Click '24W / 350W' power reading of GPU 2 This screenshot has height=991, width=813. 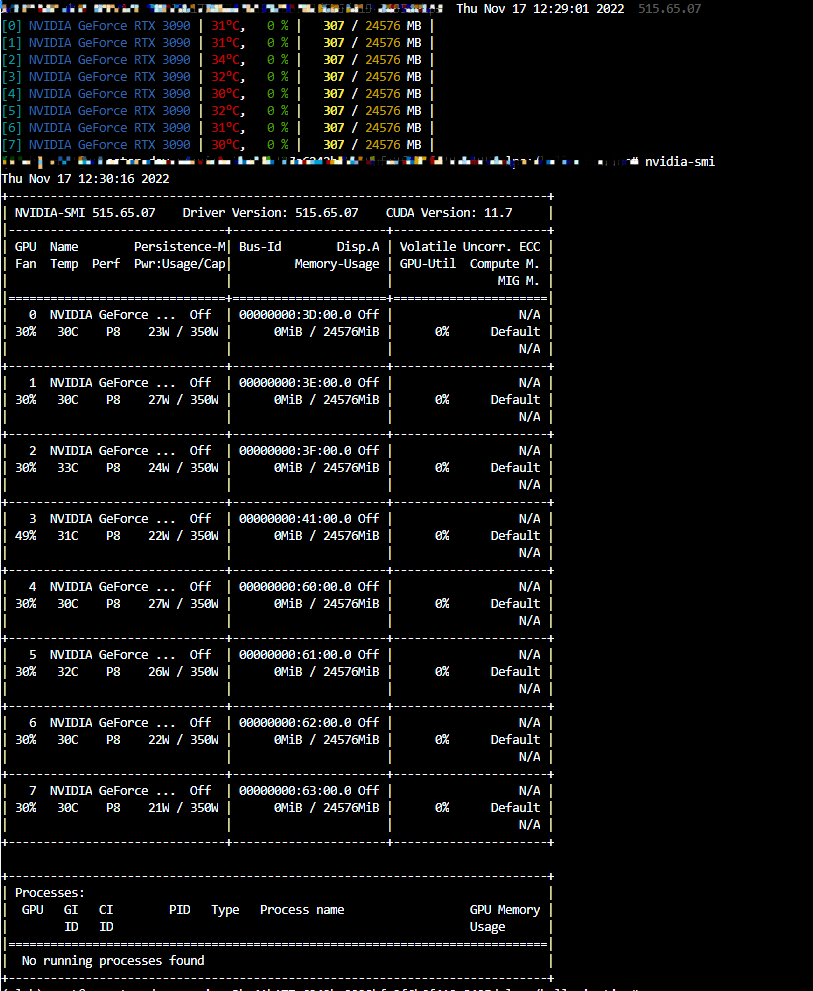click(183, 468)
